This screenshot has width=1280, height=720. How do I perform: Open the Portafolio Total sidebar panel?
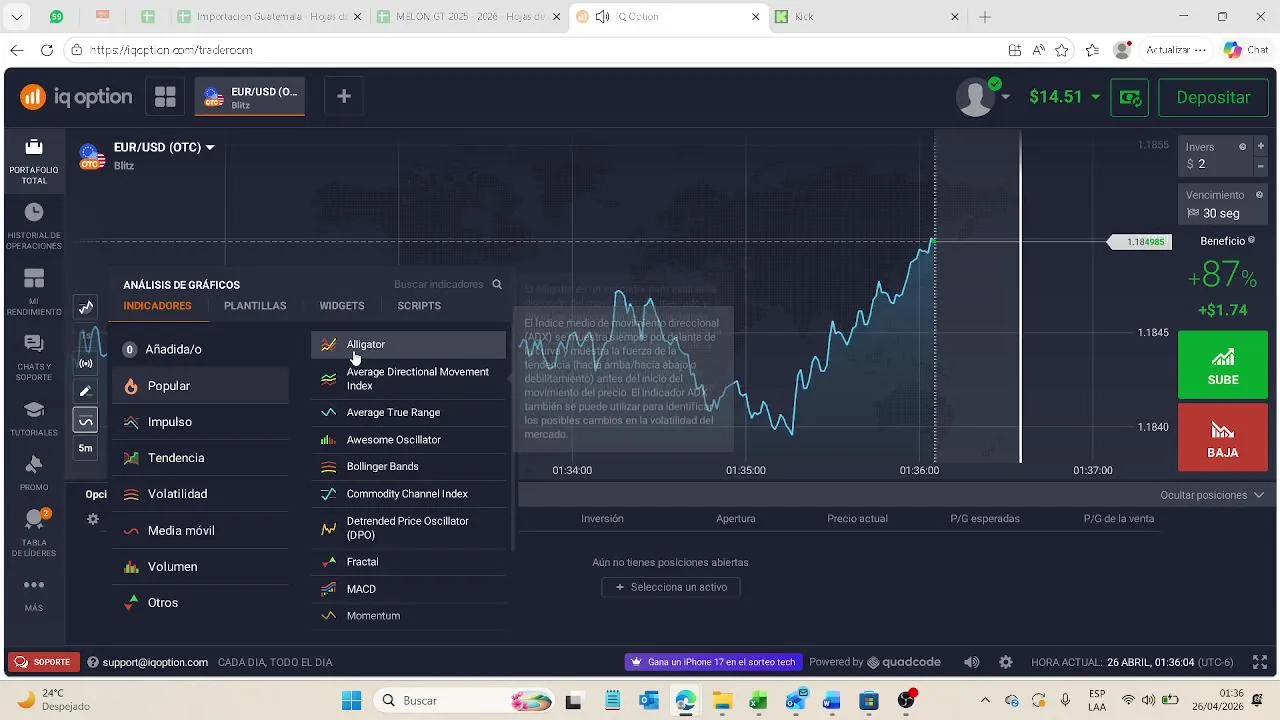click(x=34, y=162)
